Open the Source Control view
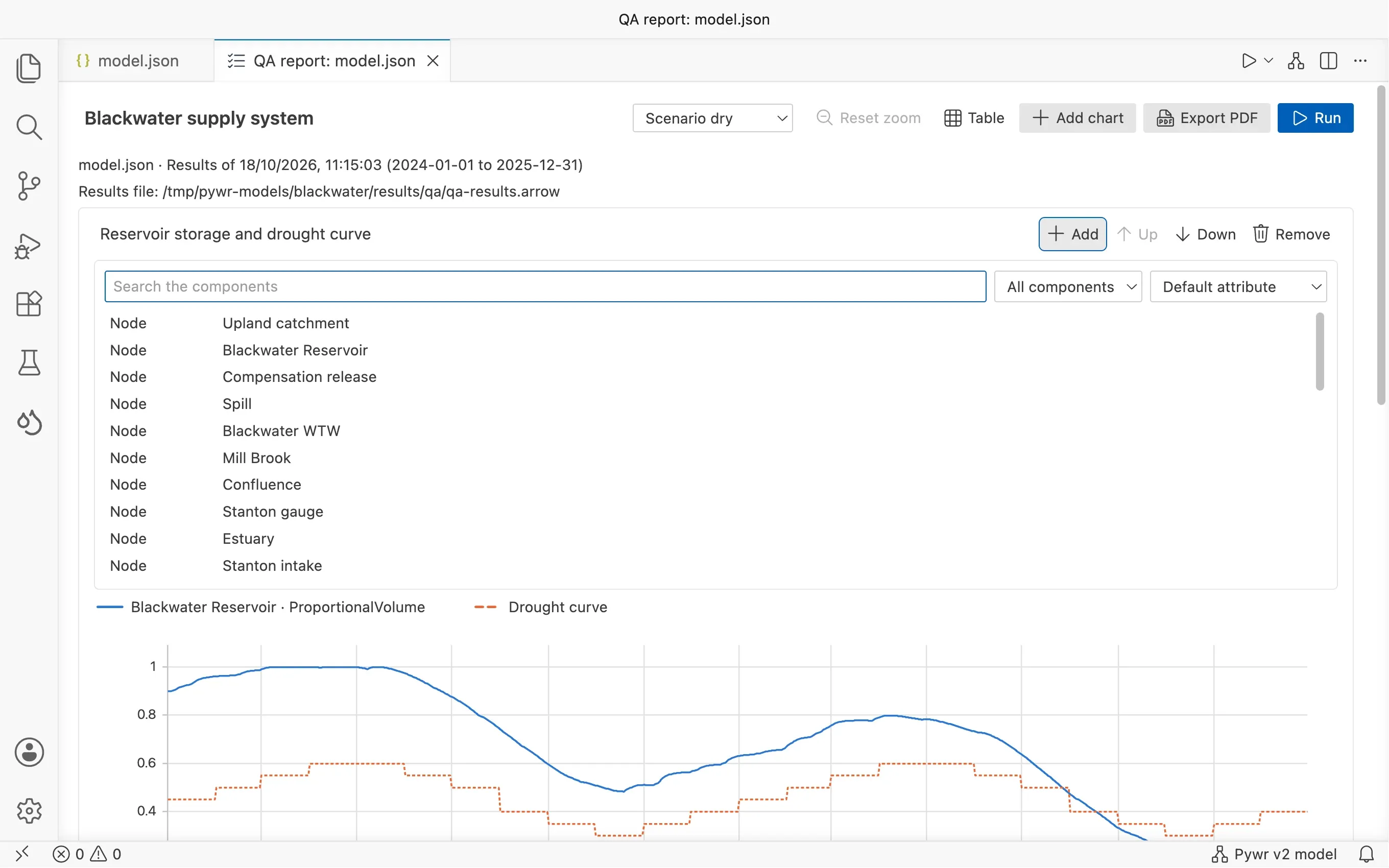This screenshot has width=1389, height=868. (29, 186)
